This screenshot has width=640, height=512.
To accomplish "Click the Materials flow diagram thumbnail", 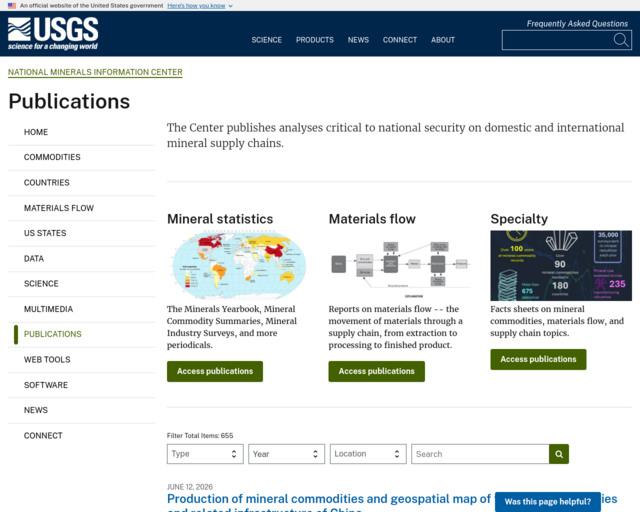I will (x=400, y=265).
